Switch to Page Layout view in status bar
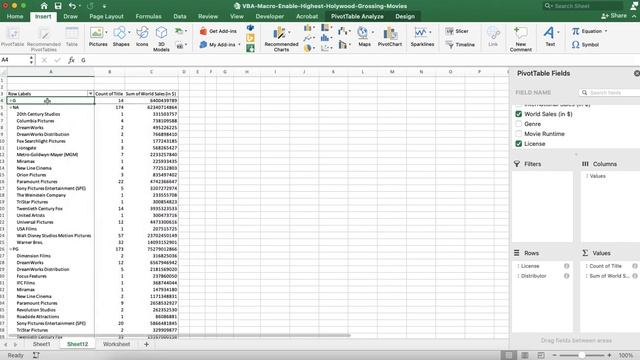Screen dimensions: 640x360 pyautogui.click(x=525, y=356)
